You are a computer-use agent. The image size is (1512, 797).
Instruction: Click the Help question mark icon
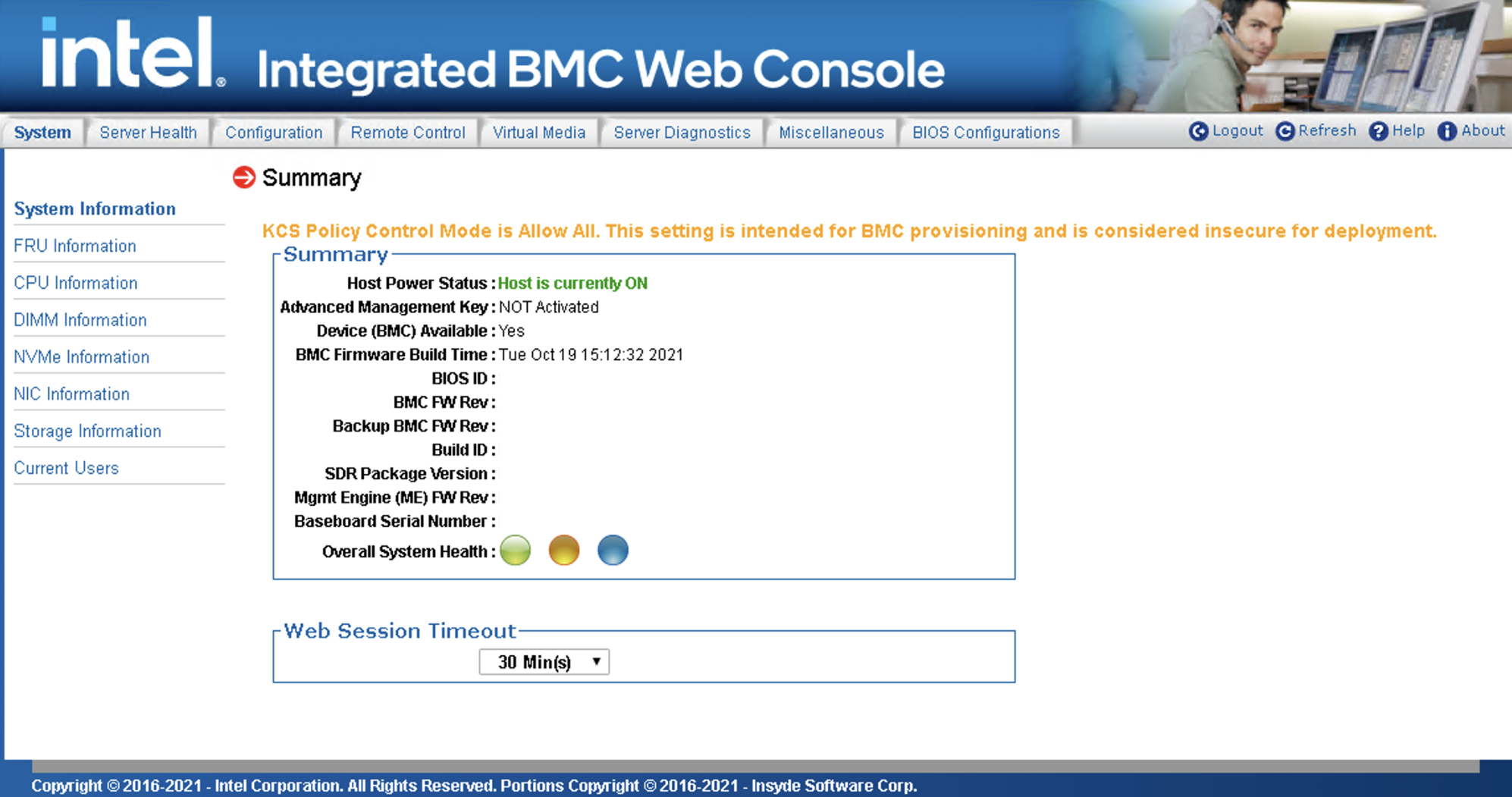pyautogui.click(x=1378, y=131)
